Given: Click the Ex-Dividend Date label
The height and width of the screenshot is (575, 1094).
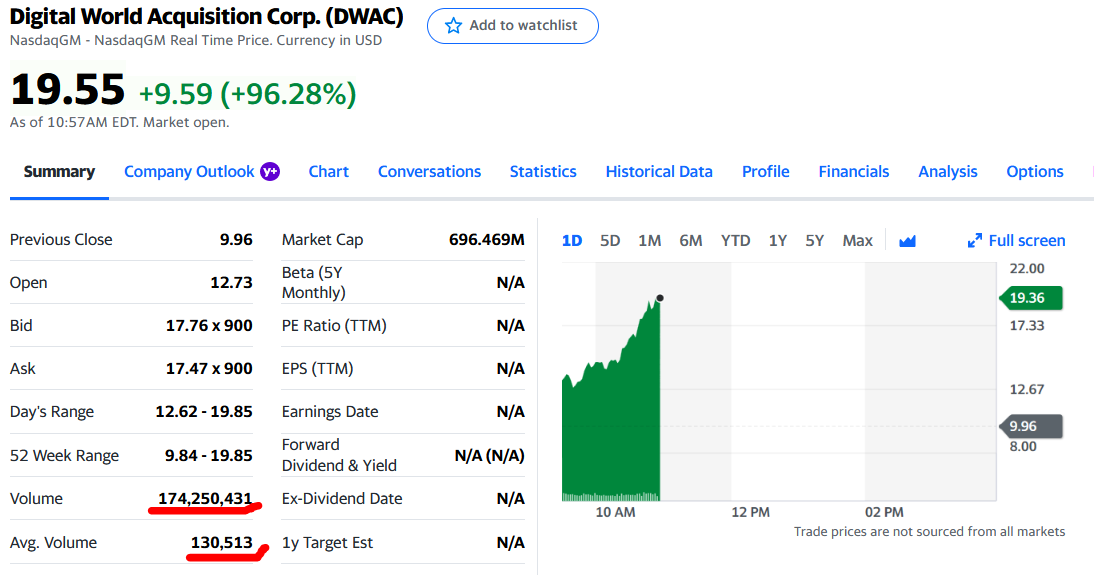Looking at the screenshot, I should [342, 499].
